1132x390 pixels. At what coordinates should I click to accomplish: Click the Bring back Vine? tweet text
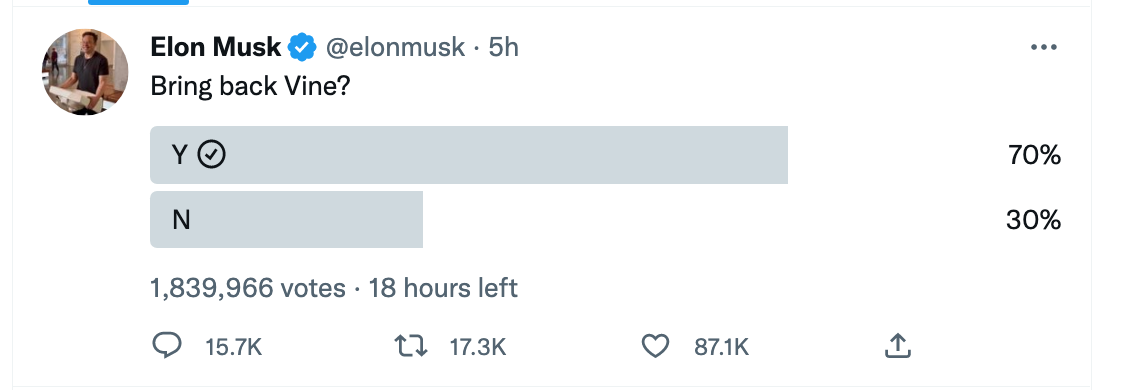[x=250, y=86]
